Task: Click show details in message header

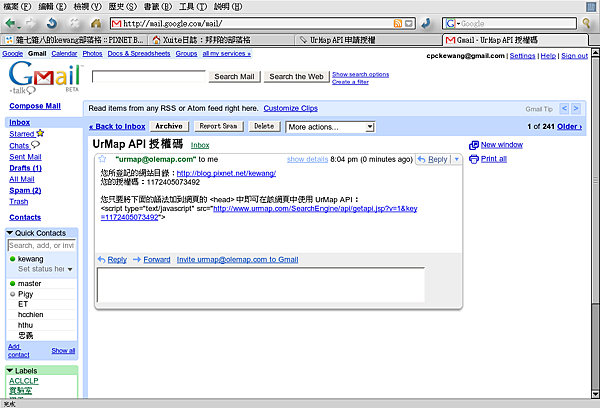Action: pos(307,159)
